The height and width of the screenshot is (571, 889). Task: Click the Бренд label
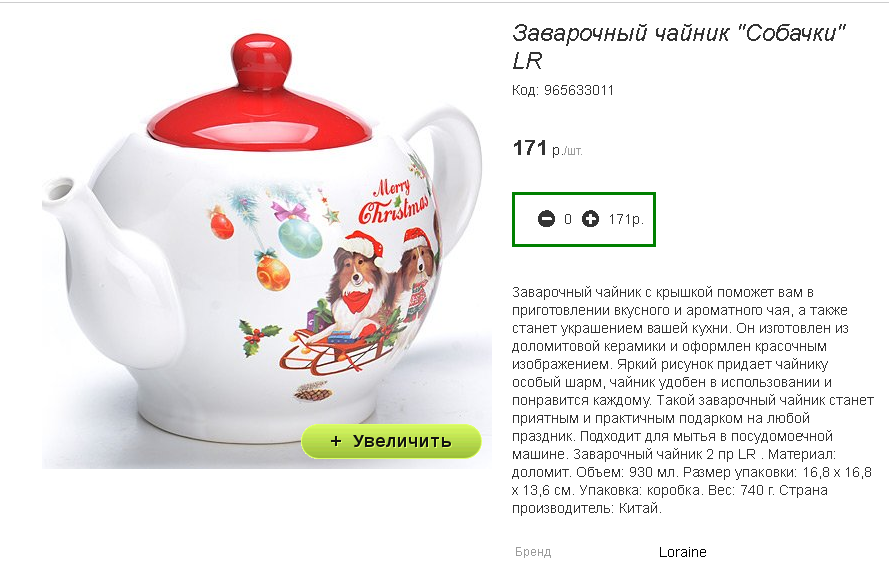point(533,552)
